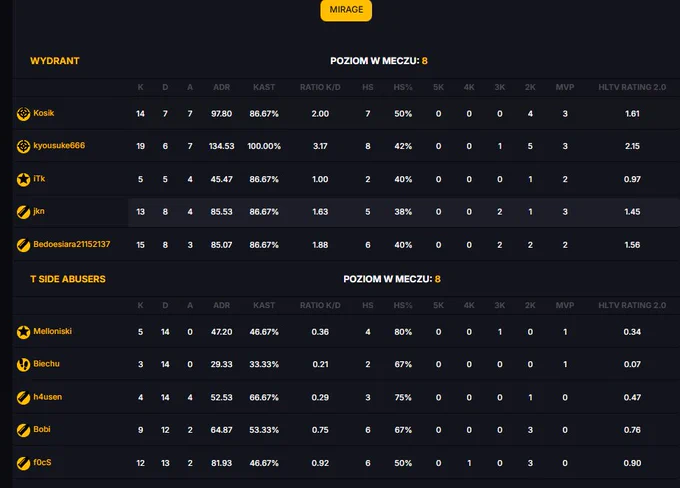The height and width of the screenshot is (488, 680).
Task: Click the badge icon beside Biechu
Action: click(23, 364)
